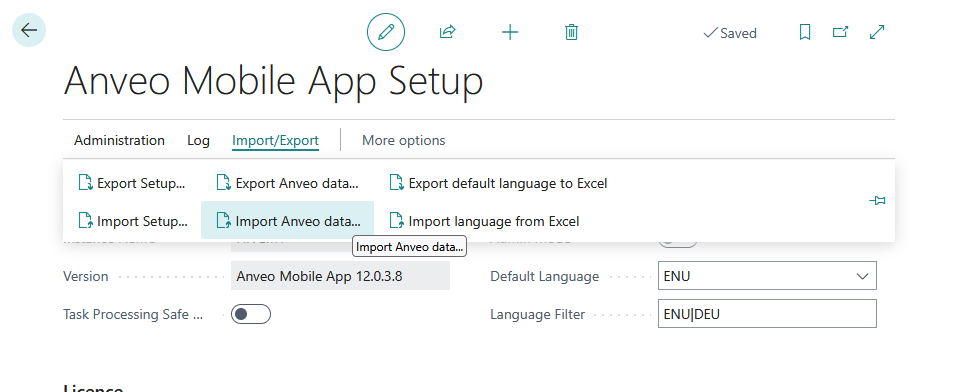The height and width of the screenshot is (392, 956).
Task: Click the bookmark icon
Action: click(805, 32)
